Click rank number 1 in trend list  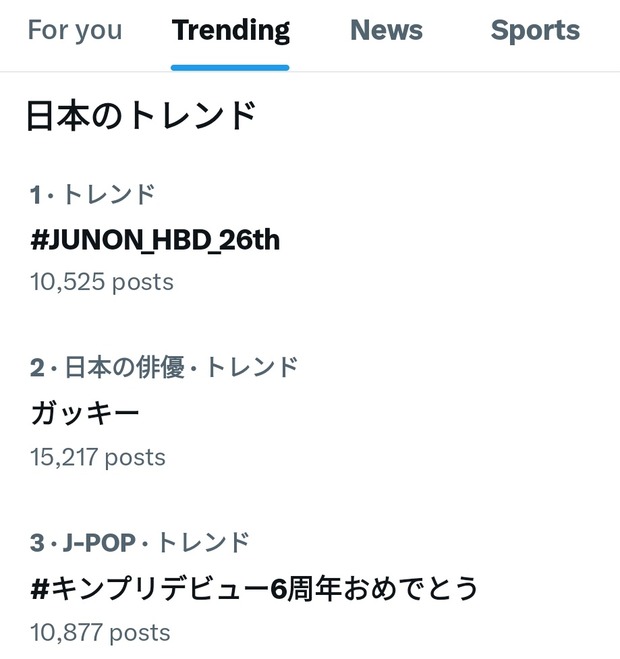[x=35, y=195]
